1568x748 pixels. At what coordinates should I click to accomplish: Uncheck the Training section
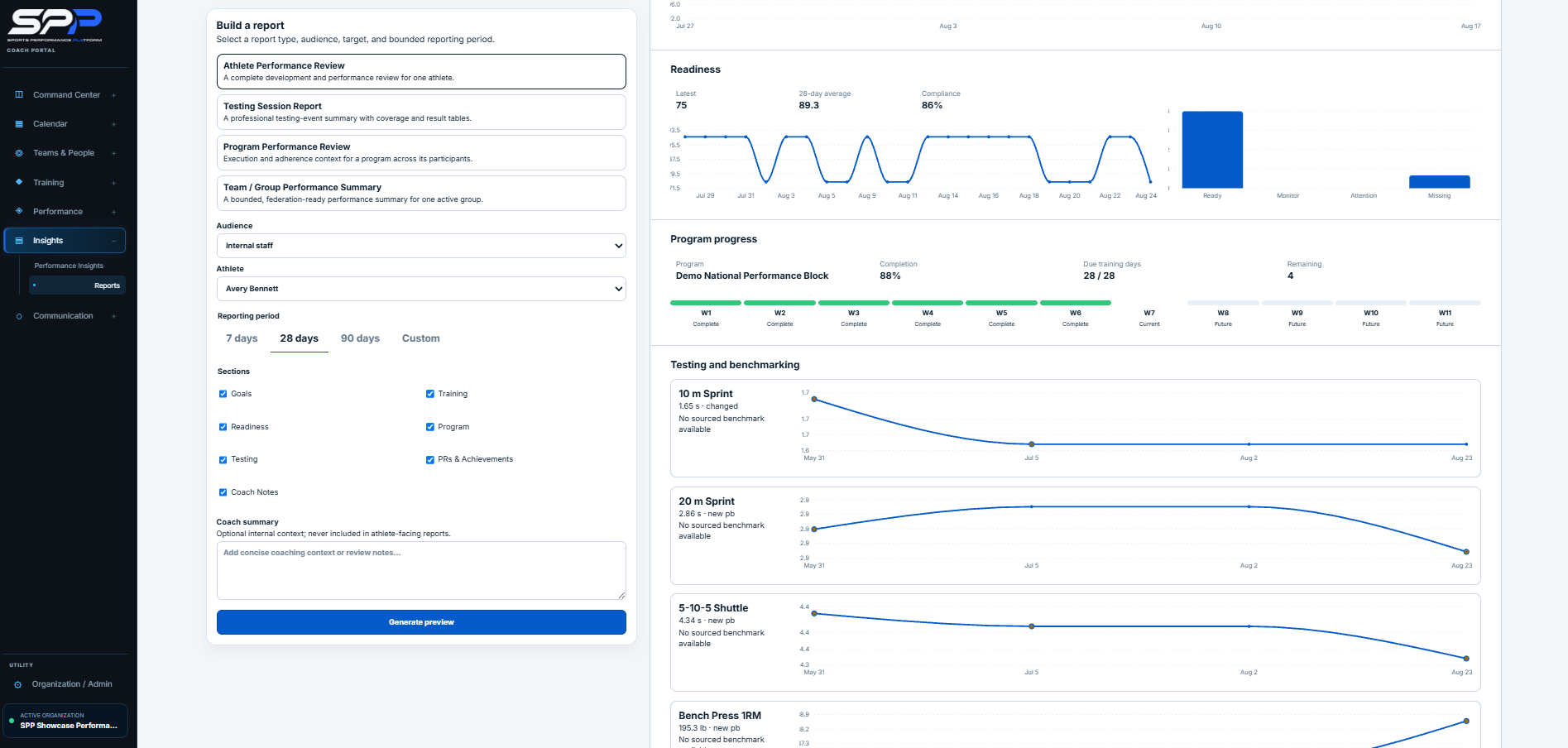430,394
